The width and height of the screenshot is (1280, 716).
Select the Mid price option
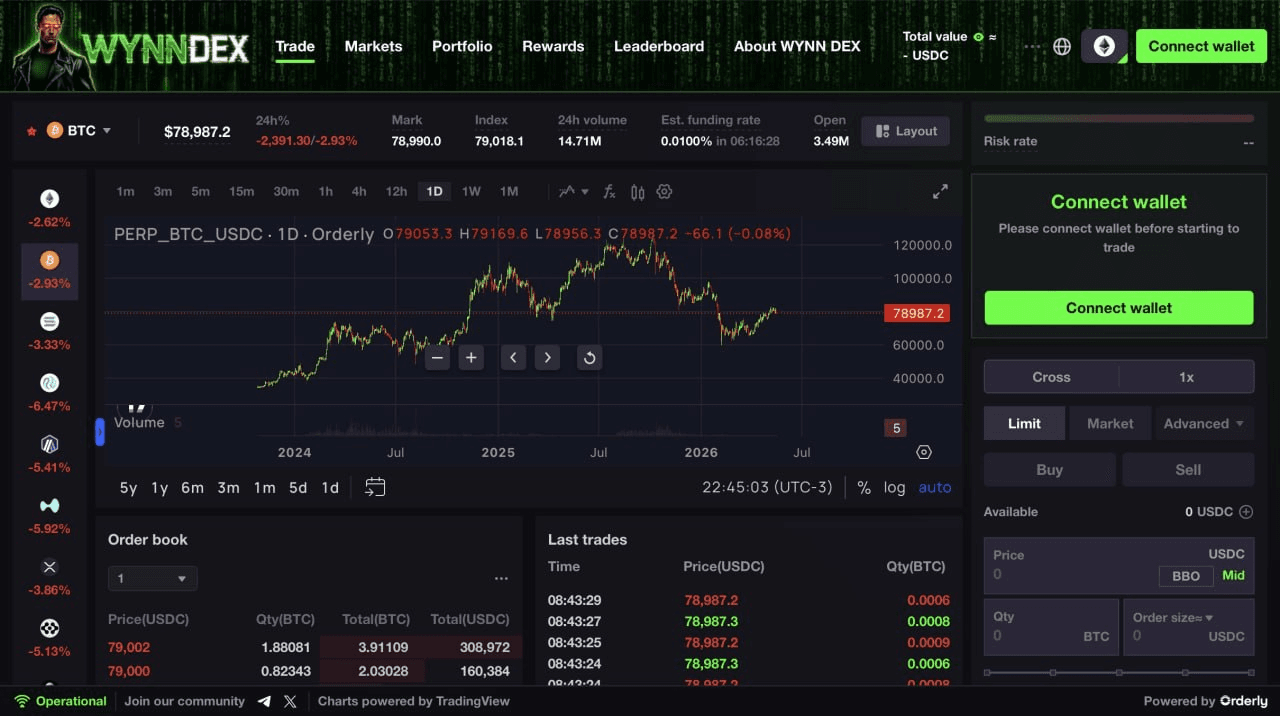click(x=1233, y=575)
